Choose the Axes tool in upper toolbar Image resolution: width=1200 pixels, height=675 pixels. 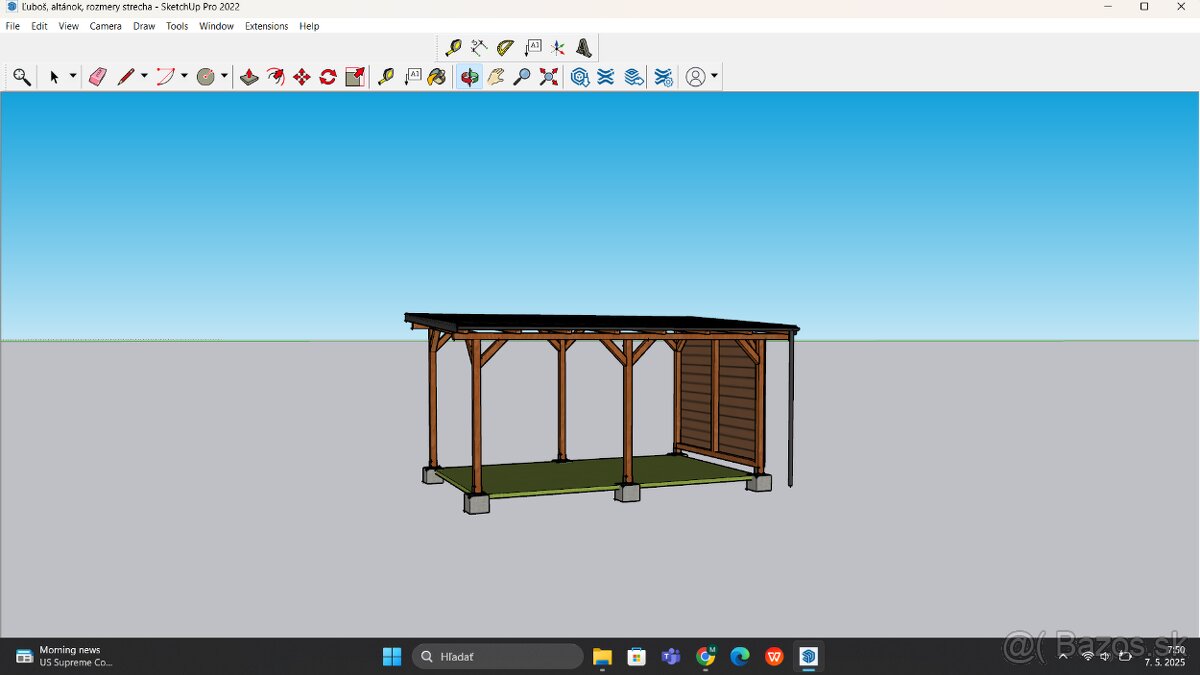tap(557, 48)
